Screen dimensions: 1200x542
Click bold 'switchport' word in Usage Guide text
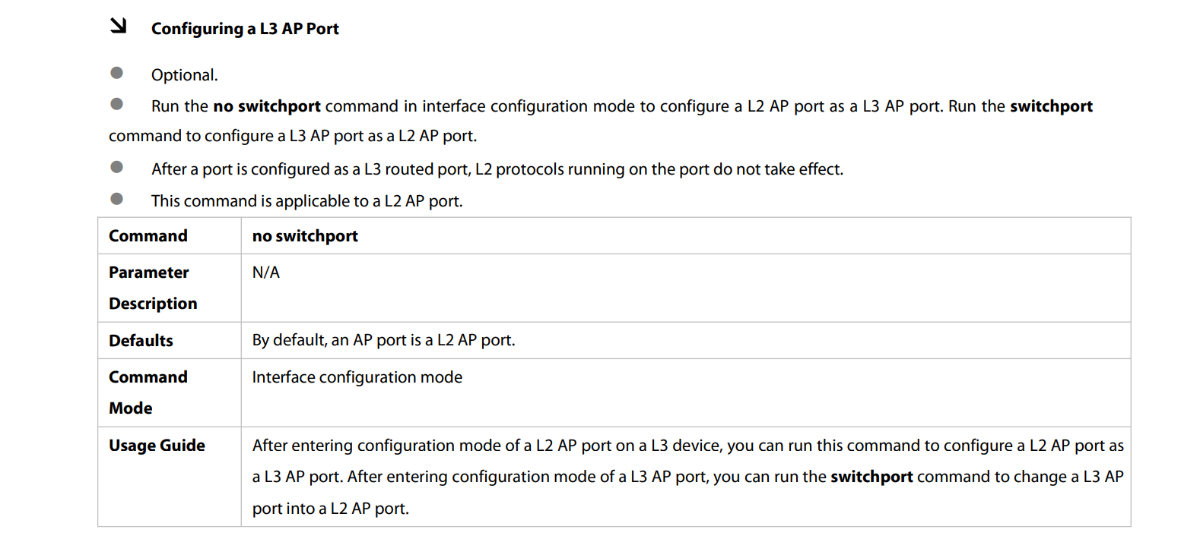coord(872,477)
